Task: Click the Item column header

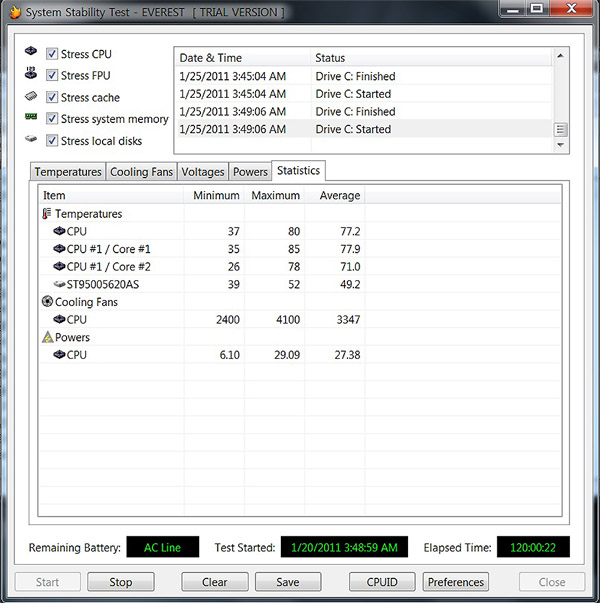Action: point(112,195)
